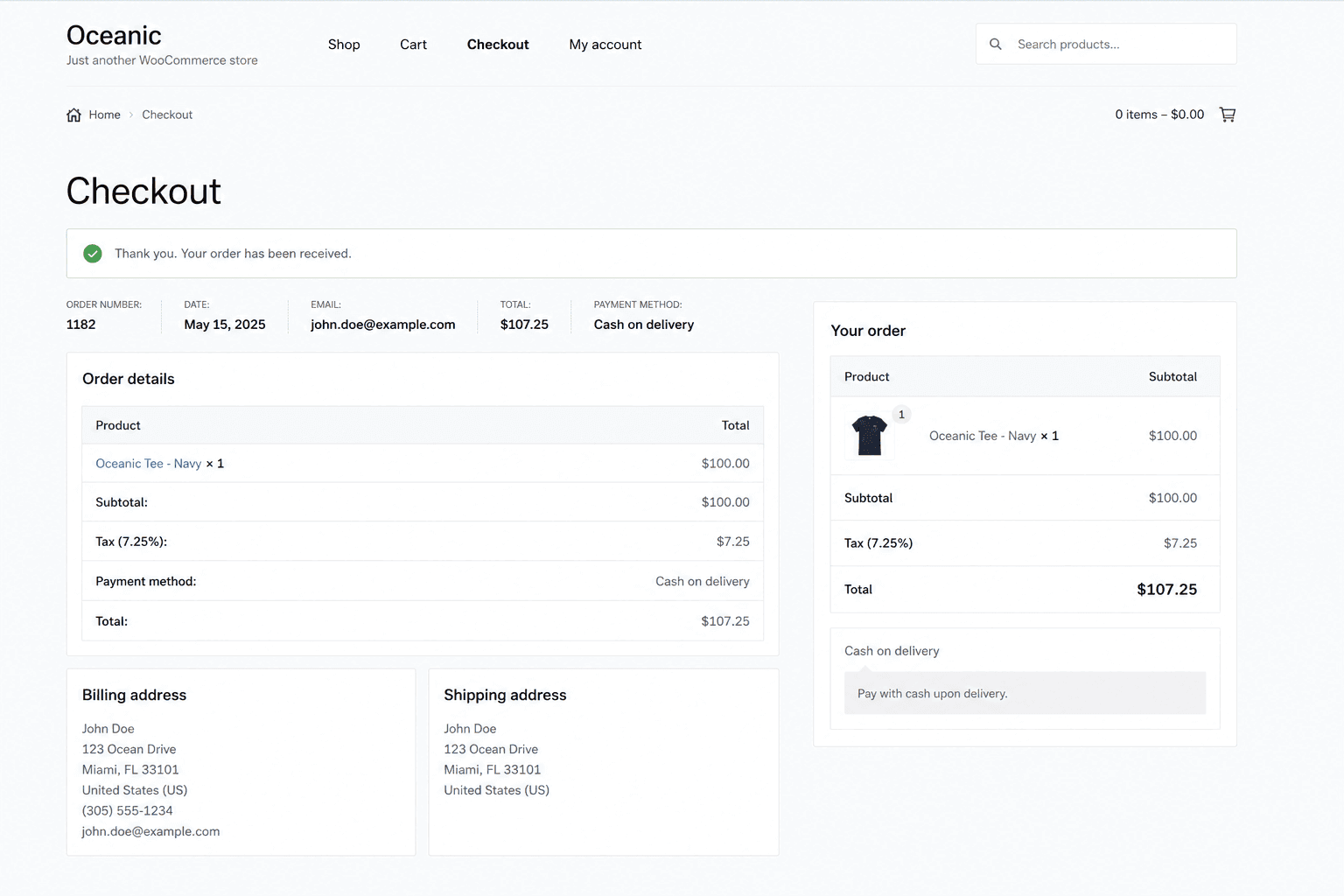Click the Oceanic site title
The height and width of the screenshot is (896, 1344).
click(114, 35)
